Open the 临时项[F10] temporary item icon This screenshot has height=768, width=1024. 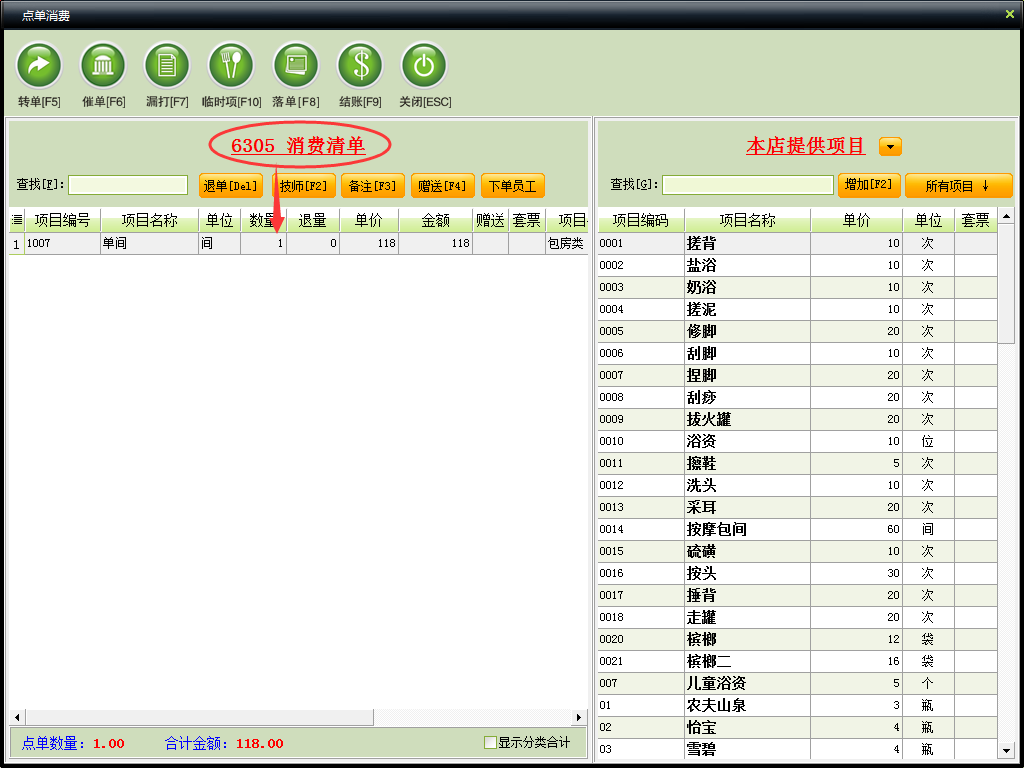tap(231, 66)
